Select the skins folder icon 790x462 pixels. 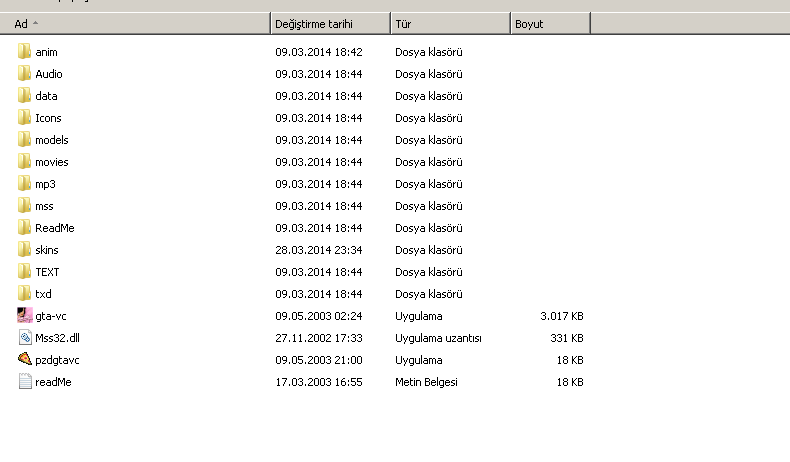coord(24,249)
